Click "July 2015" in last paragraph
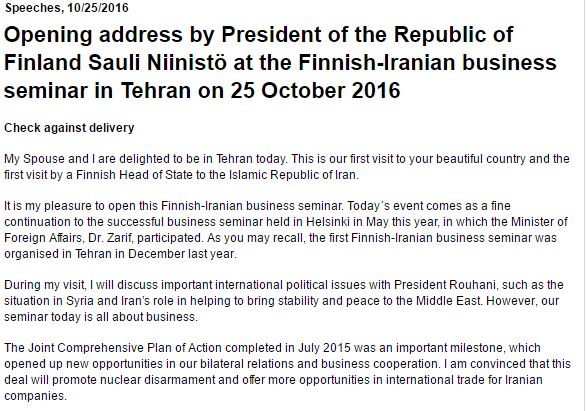Screen dimensions: 586x411 tap(324, 348)
